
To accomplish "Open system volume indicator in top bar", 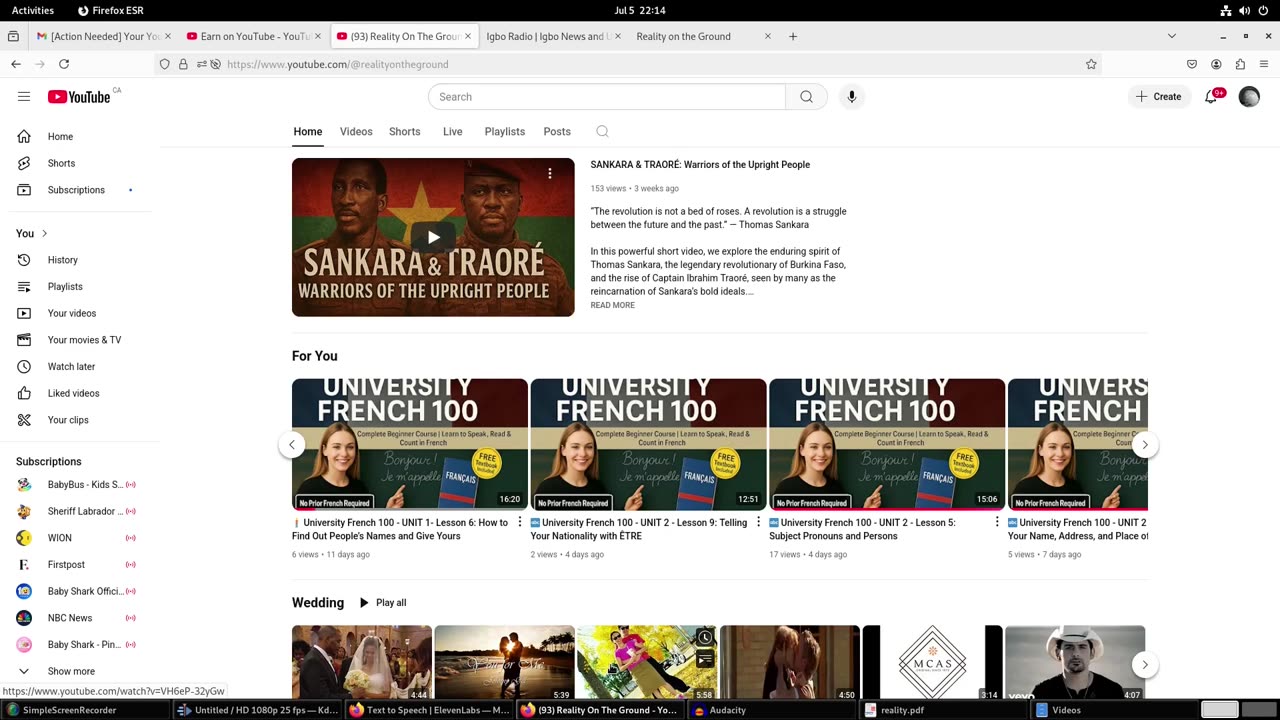I will click(x=1245, y=10).
